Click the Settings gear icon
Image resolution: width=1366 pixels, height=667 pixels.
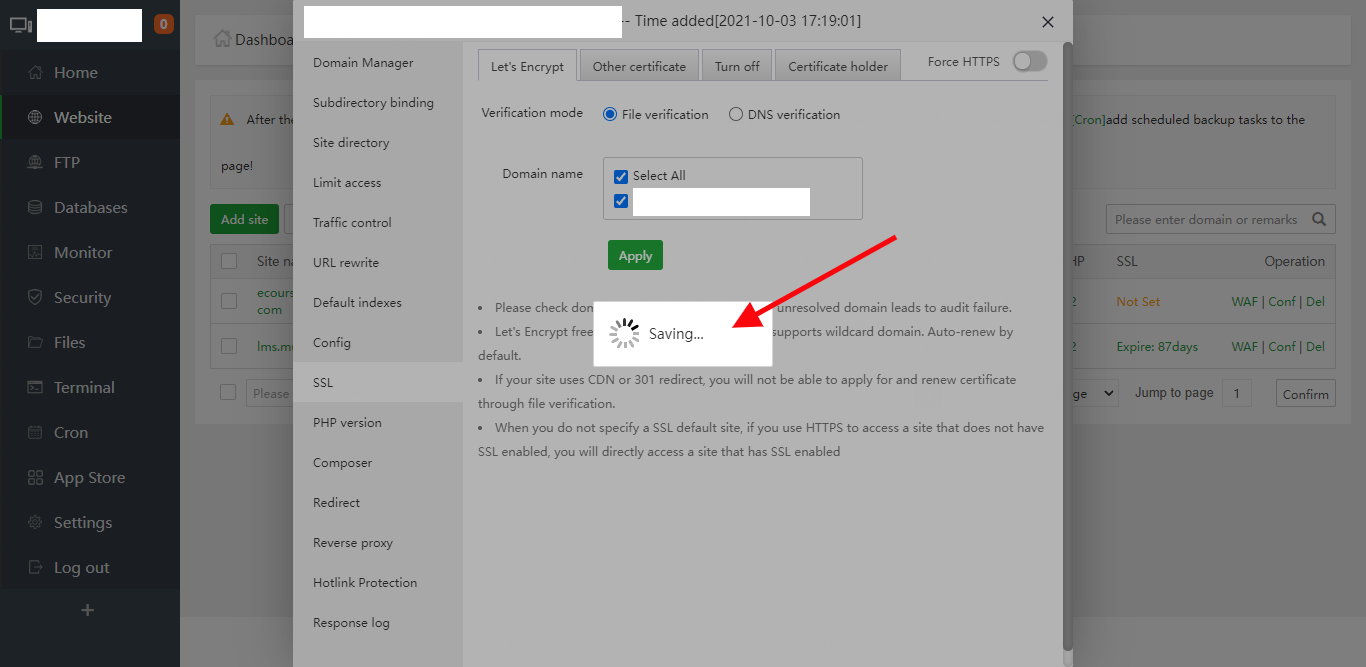point(35,522)
